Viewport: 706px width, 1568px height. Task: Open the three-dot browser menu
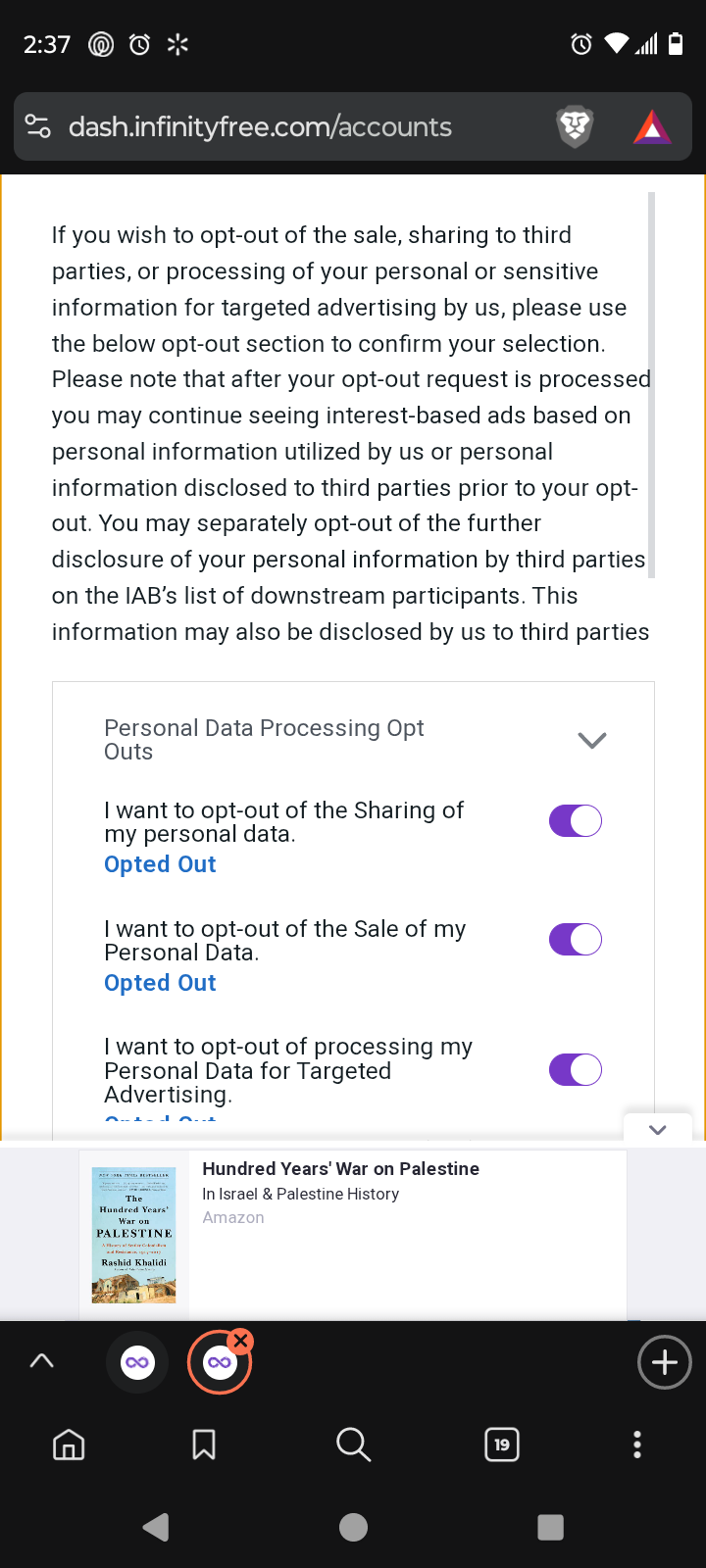(x=637, y=1445)
